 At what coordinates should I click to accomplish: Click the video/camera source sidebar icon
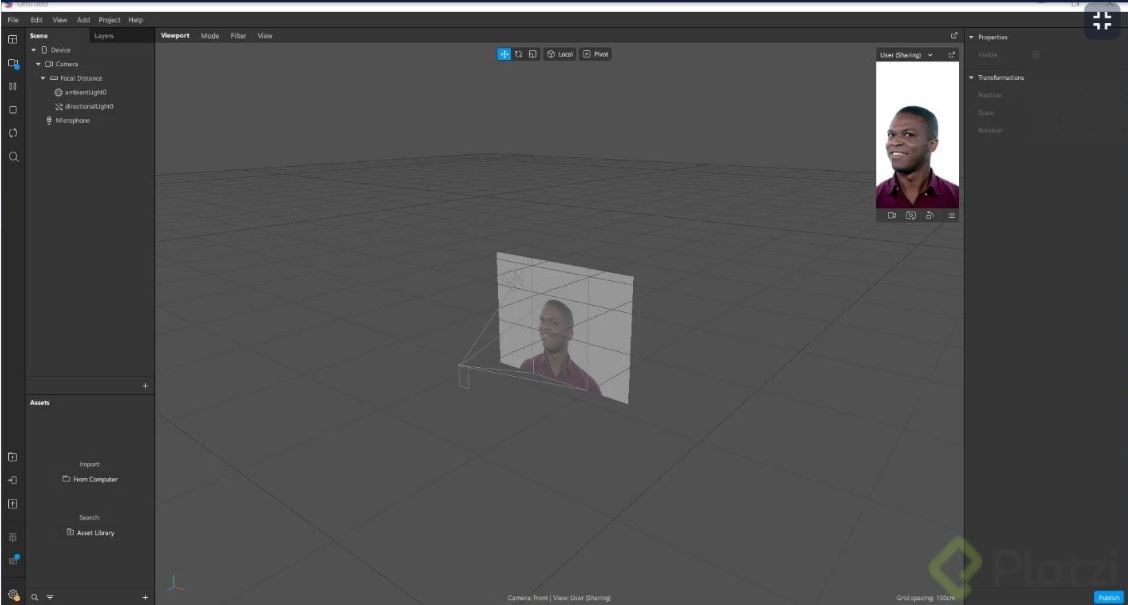pyautogui.click(x=13, y=63)
